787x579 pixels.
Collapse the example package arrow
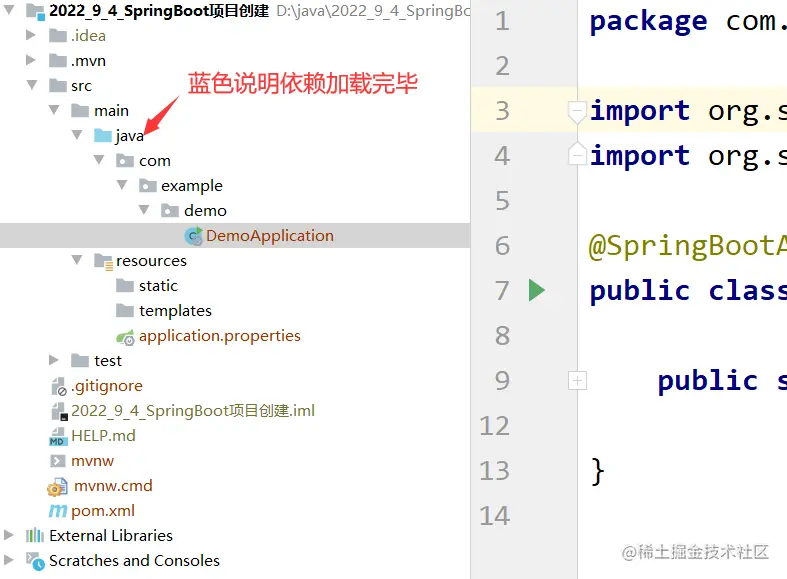pyautogui.click(x=122, y=185)
